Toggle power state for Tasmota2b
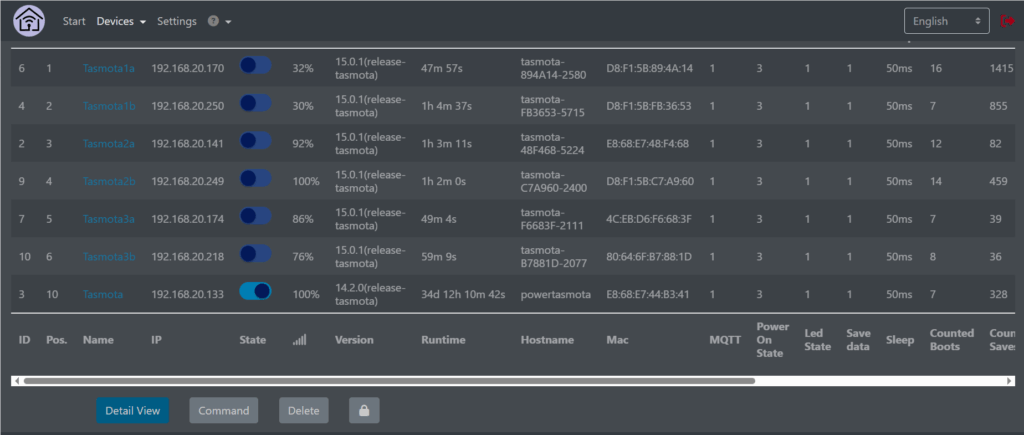 (x=255, y=178)
